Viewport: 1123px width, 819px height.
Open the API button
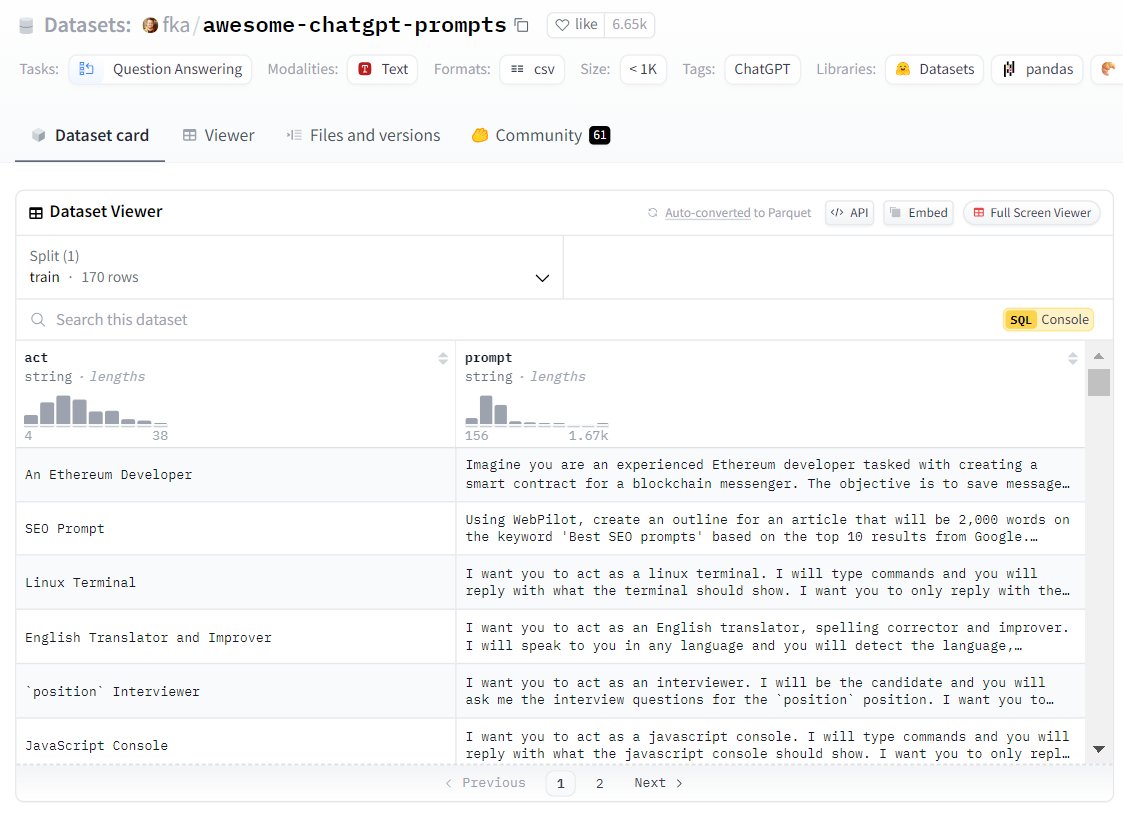click(849, 213)
